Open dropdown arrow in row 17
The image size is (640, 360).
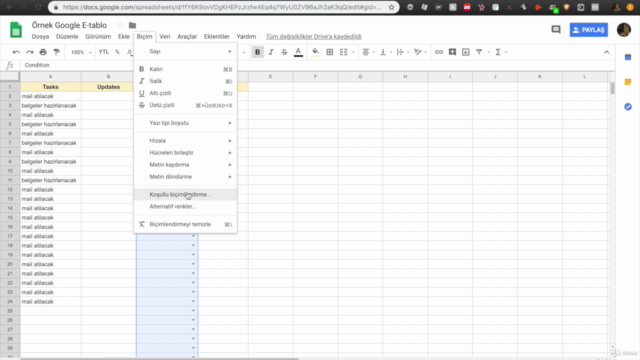click(x=193, y=236)
